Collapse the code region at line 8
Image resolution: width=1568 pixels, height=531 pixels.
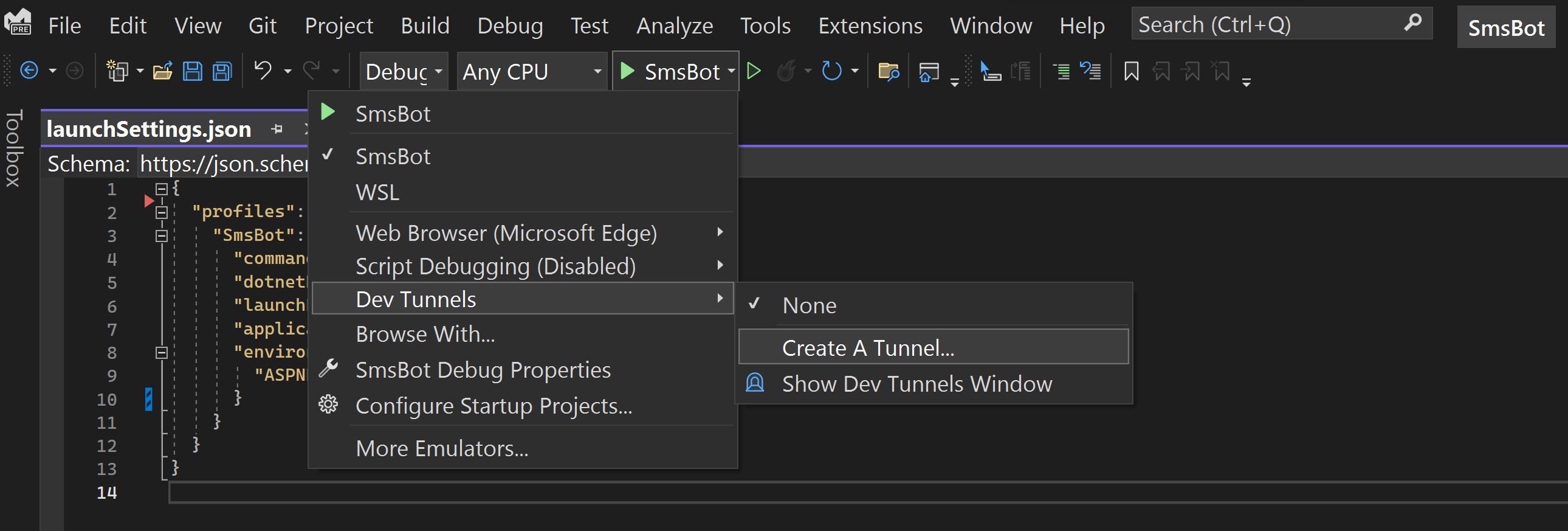pyautogui.click(x=161, y=353)
